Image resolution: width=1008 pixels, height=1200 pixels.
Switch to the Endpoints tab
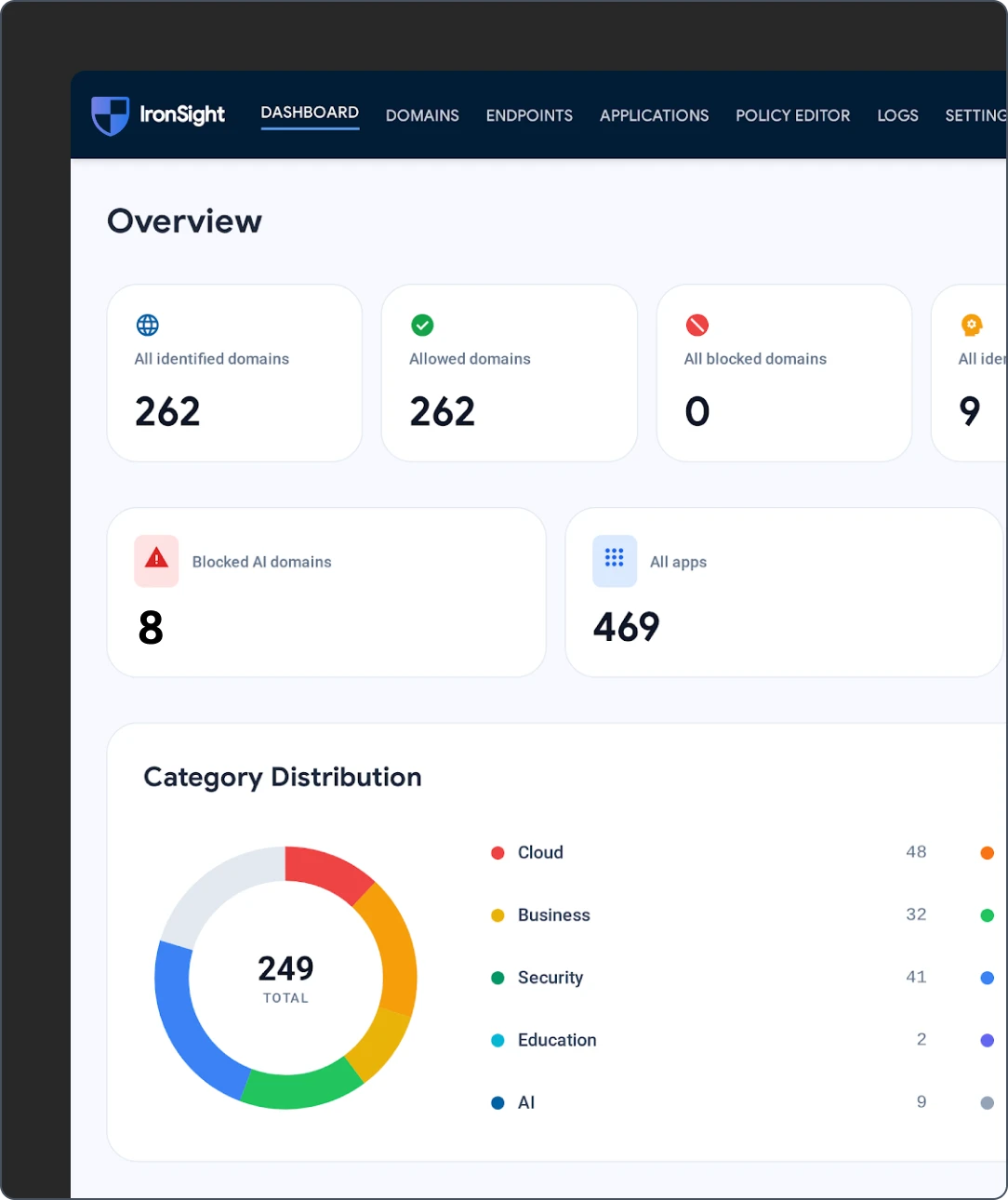point(529,115)
